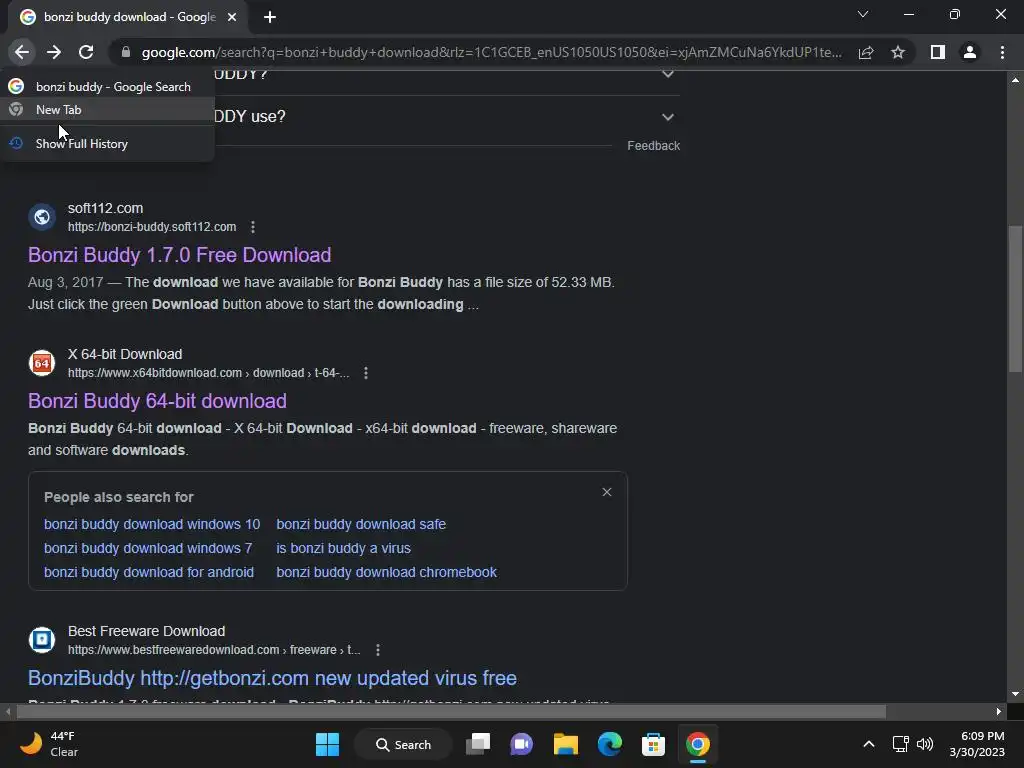The height and width of the screenshot is (768, 1024).
Task: Open 'Bonzi Buddy 1.7.0 Free Download' result
Action: [x=180, y=255]
